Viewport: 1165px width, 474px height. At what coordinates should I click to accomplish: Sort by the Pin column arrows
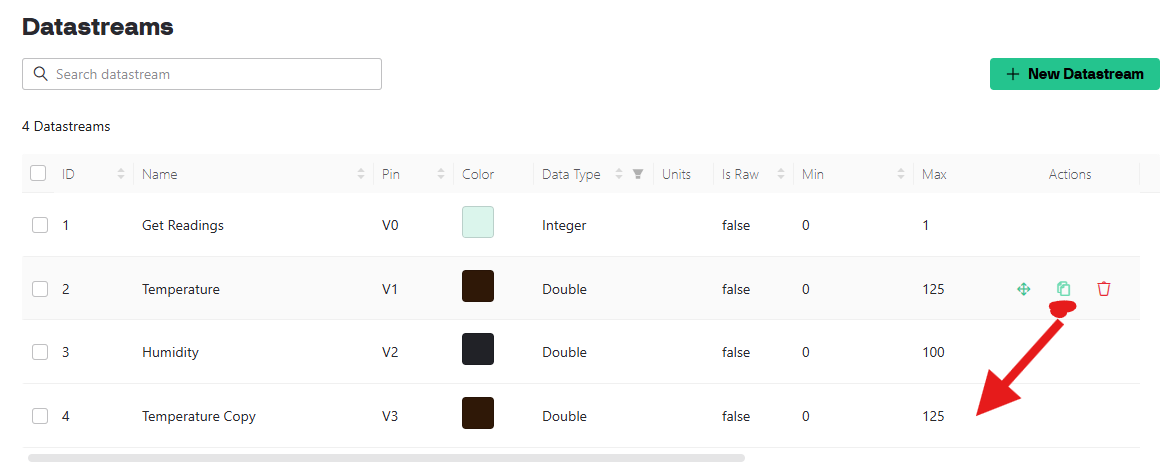tap(441, 174)
